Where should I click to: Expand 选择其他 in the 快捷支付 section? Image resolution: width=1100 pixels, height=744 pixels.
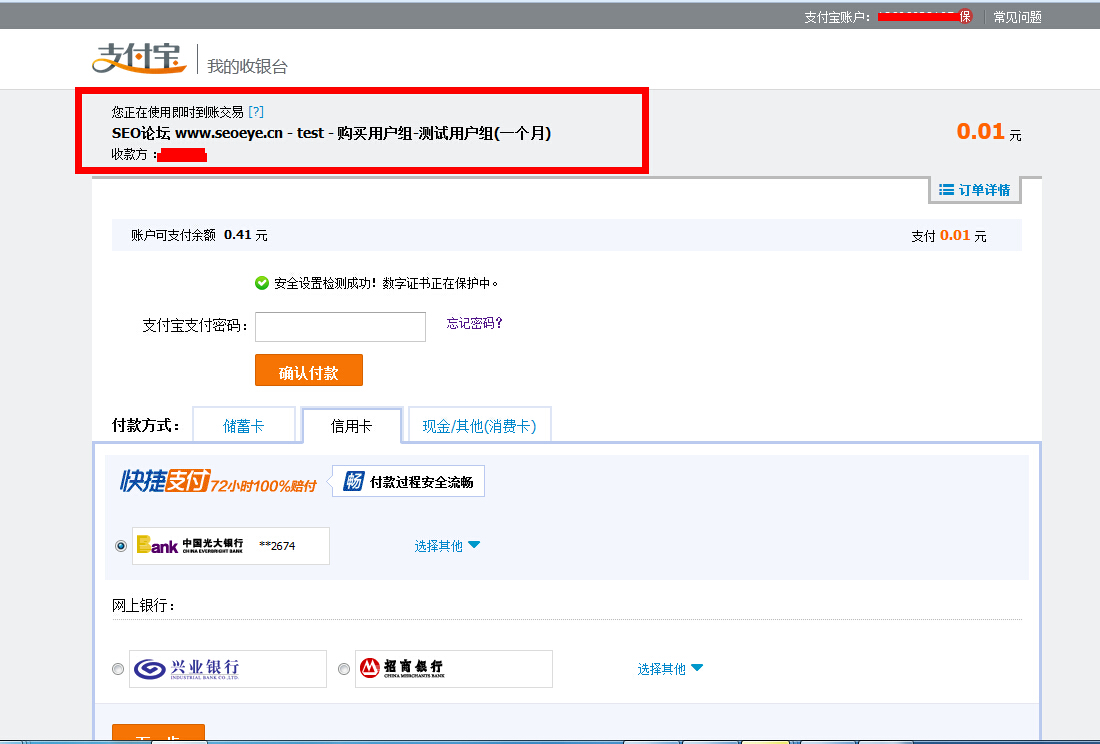coord(447,546)
